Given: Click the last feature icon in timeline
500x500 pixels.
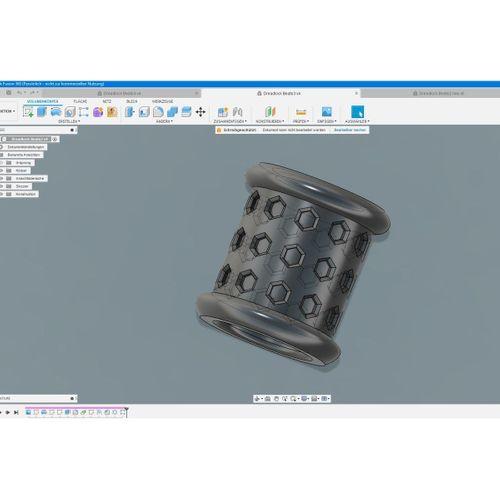Looking at the screenshot, I should pos(122,413).
